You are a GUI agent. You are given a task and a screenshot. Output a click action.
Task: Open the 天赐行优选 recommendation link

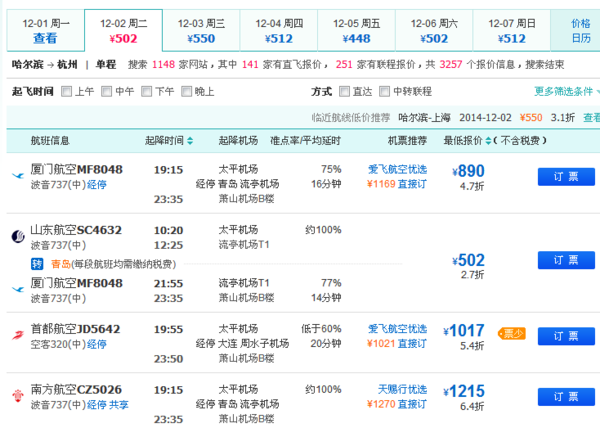click(x=403, y=389)
